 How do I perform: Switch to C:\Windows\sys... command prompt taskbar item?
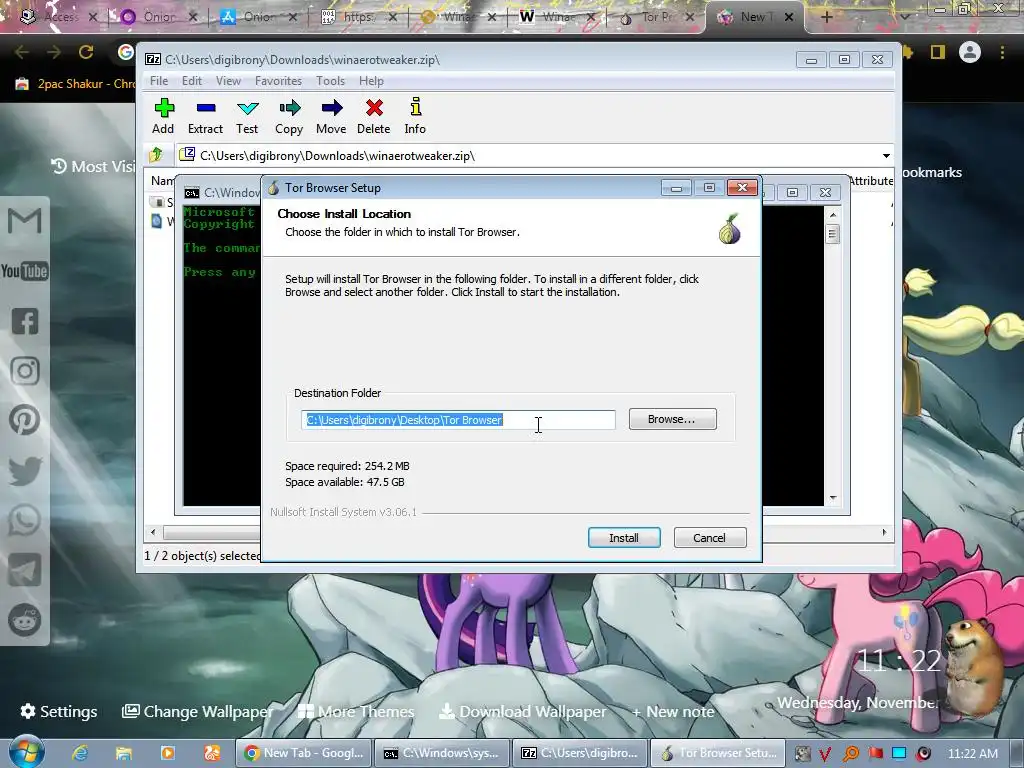[x=442, y=753]
